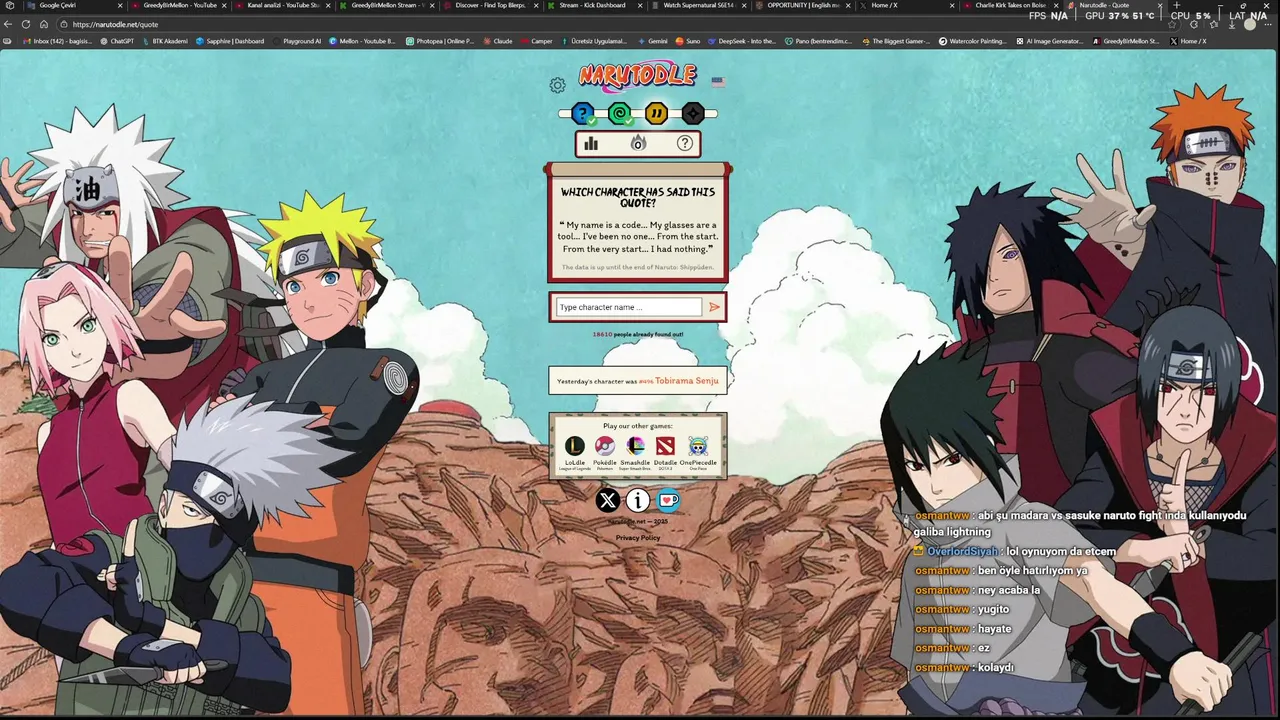Viewport: 1280px width, 720px height.
Task: Open LoLdle game icon
Action: (x=575, y=446)
